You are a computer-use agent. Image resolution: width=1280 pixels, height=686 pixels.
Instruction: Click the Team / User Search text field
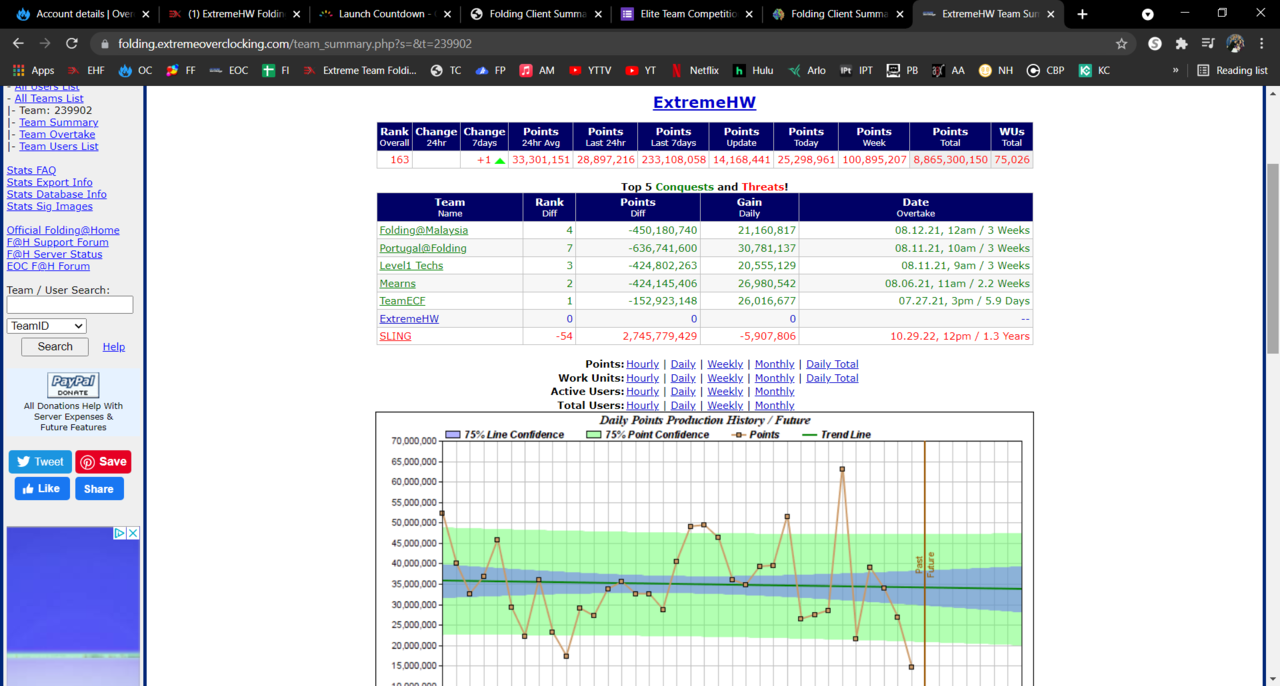pos(70,305)
